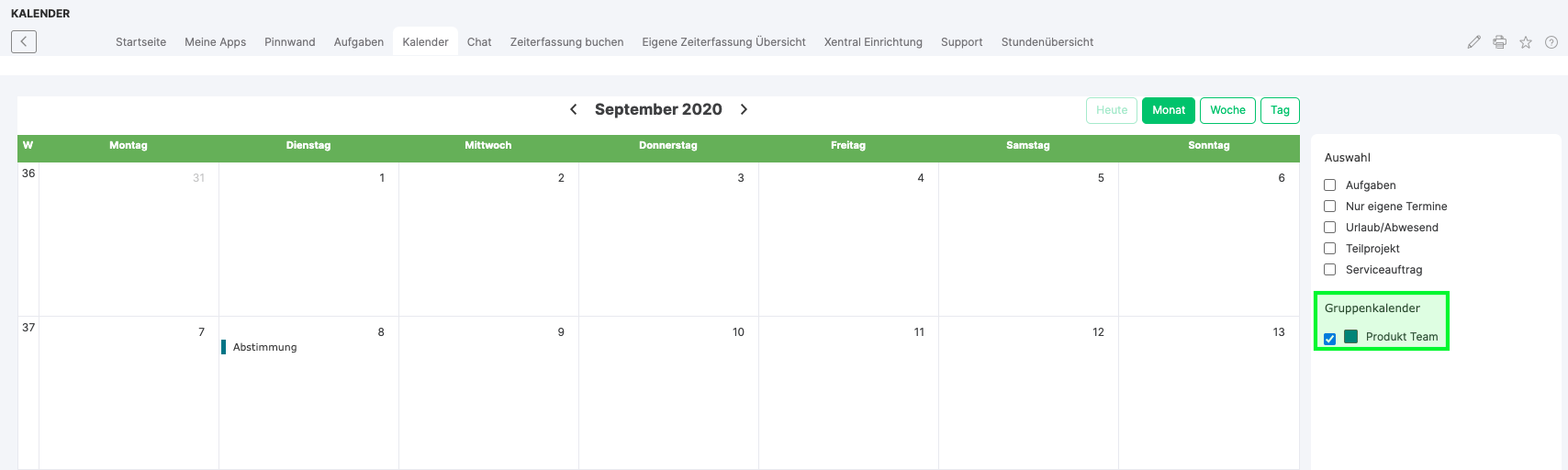Open the Stundenübersicht tab

[1047, 42]
